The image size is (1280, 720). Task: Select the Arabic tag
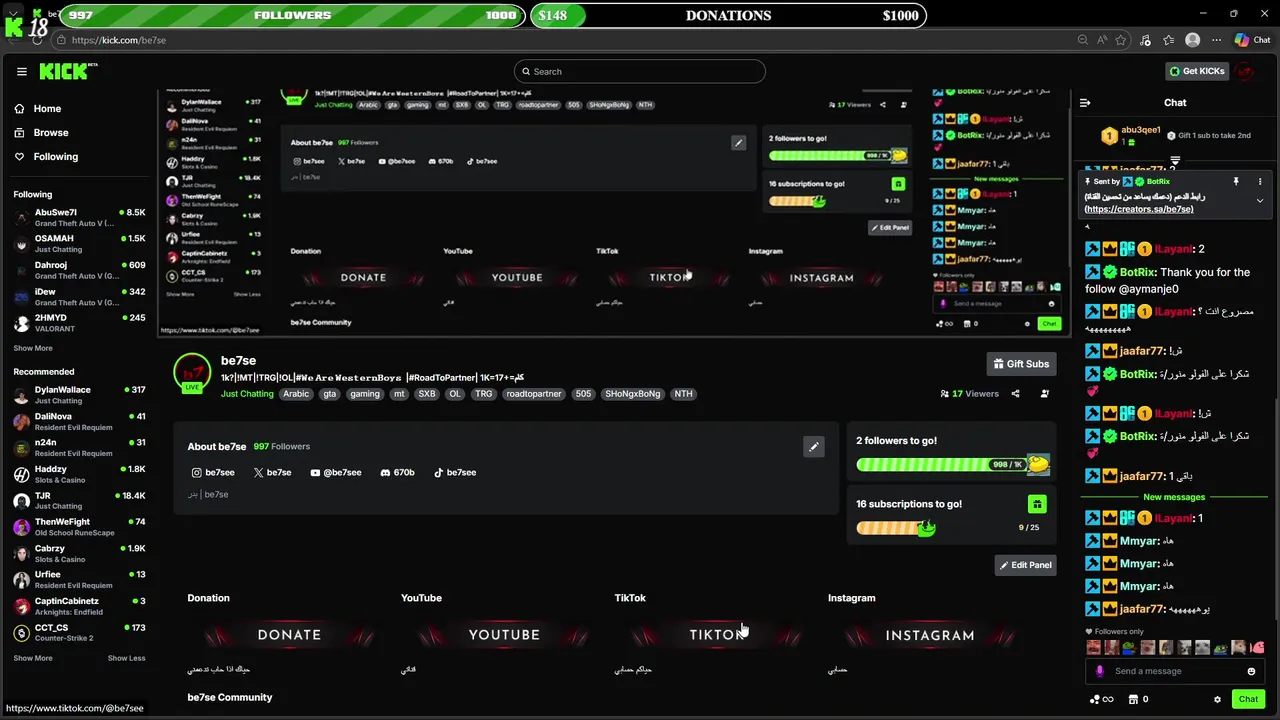[x=296, y=394]
